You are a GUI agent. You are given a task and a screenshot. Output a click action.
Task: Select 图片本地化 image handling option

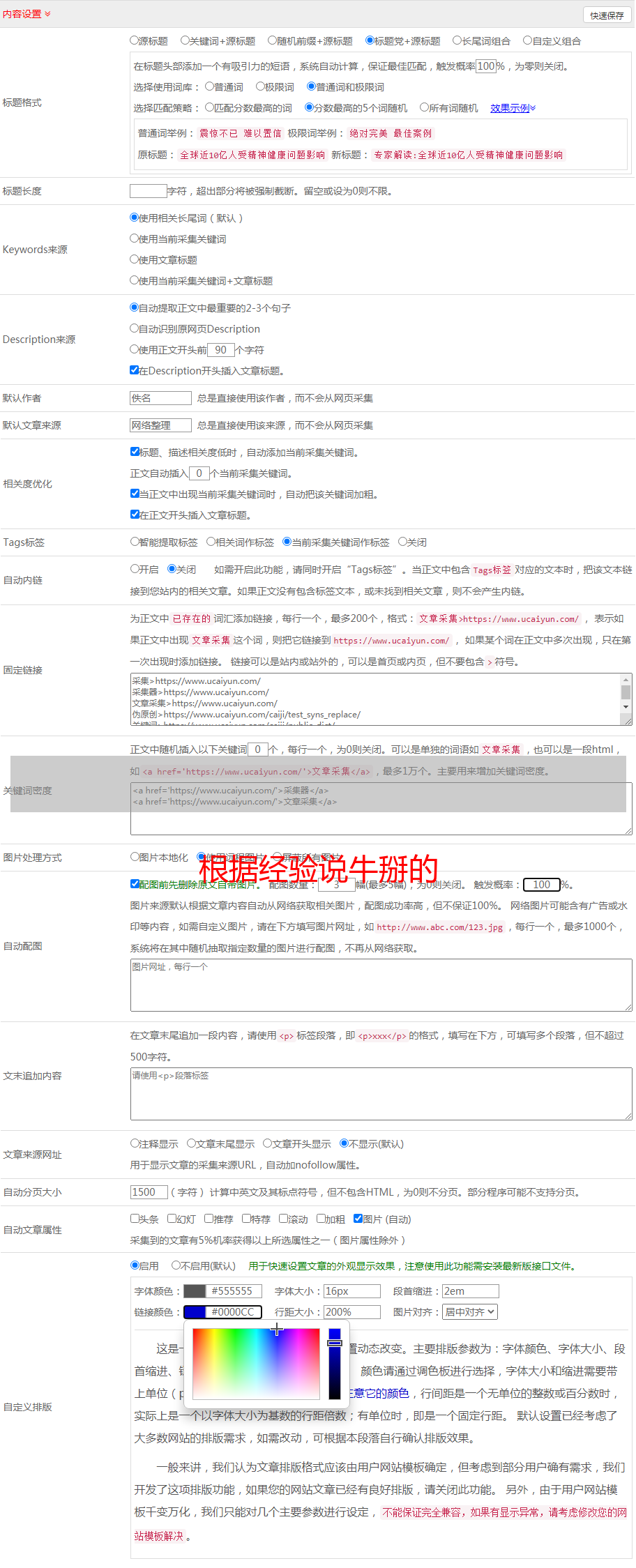coord(135,857)
